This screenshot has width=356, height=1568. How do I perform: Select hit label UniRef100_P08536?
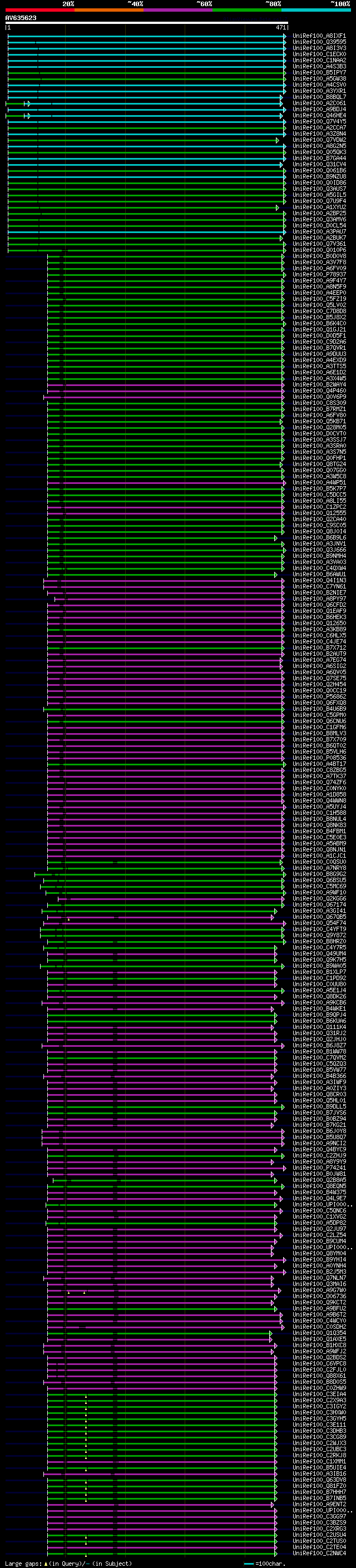319,759
